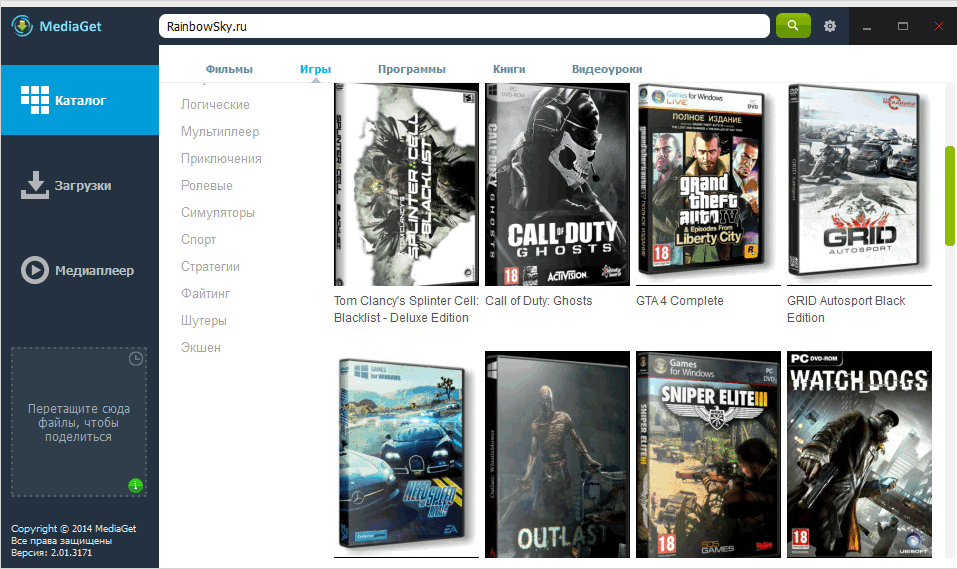This screenshot has width=958, height=569.
Task: Click the search field containing RainbowSky.ru
Action: pos(464,26)
